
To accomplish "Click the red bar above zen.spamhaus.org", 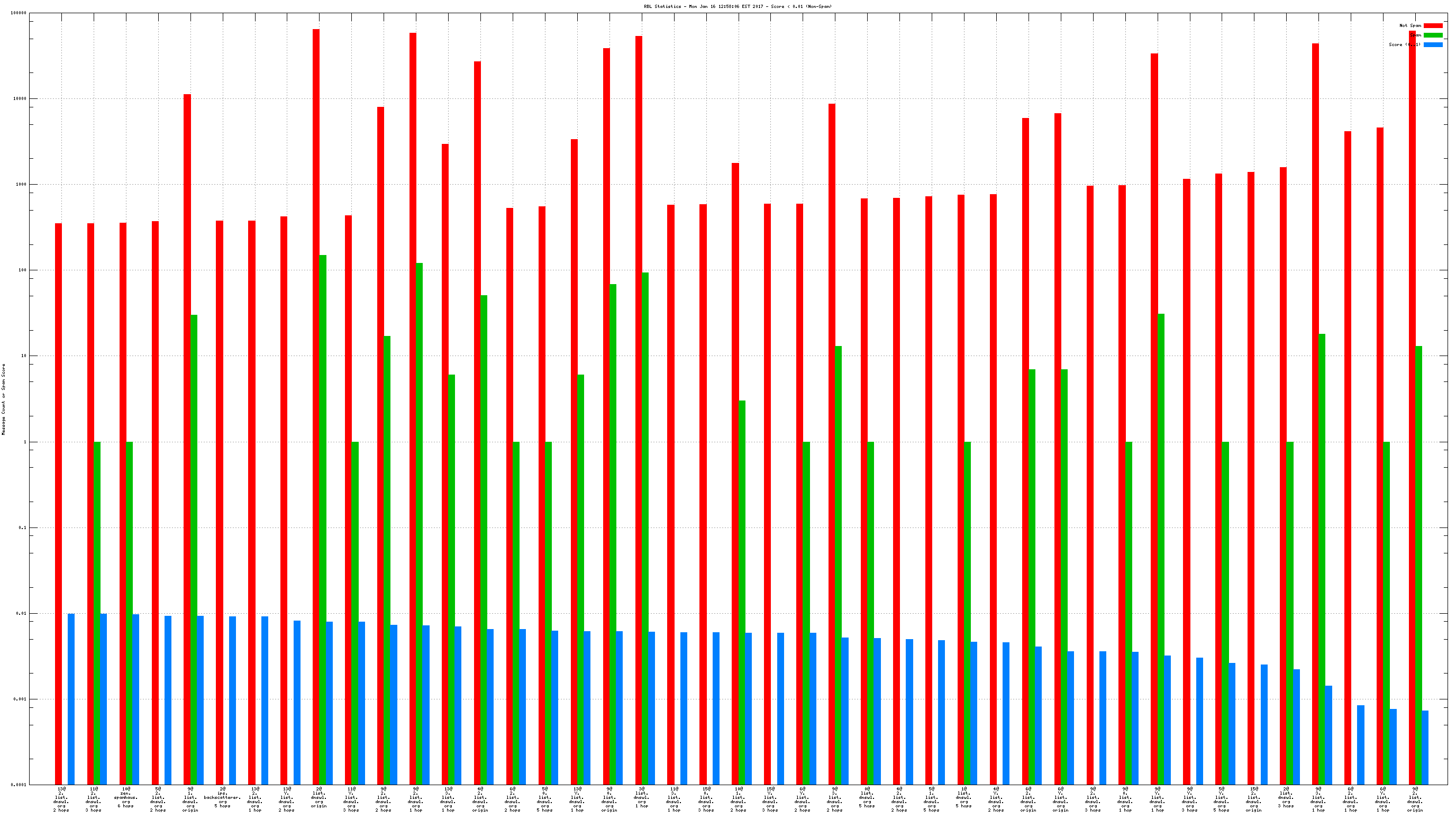I will click(x=123, y=503).
